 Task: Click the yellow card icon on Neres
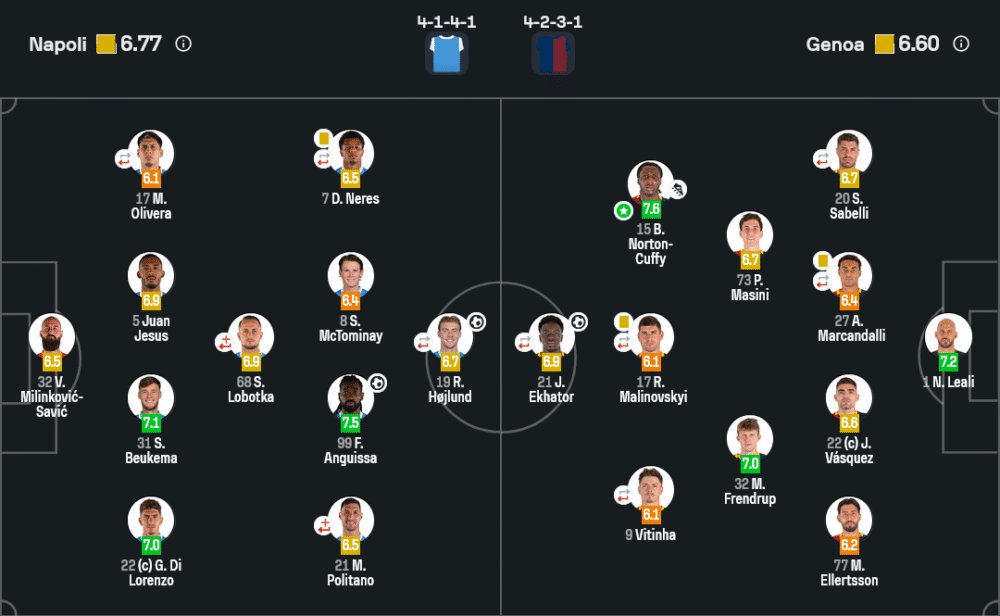click(x=323, y=138)
